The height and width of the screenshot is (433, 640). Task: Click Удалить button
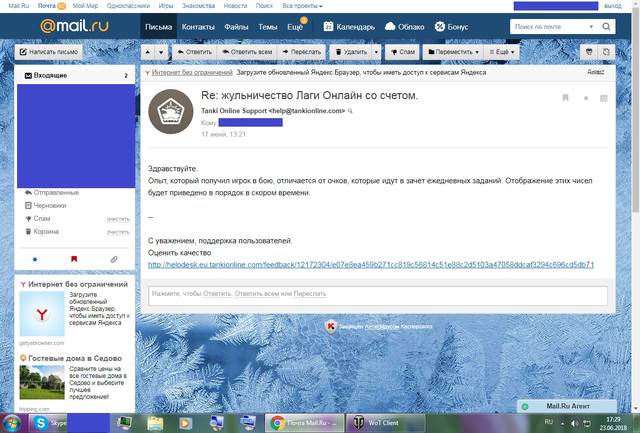(351, 52)
